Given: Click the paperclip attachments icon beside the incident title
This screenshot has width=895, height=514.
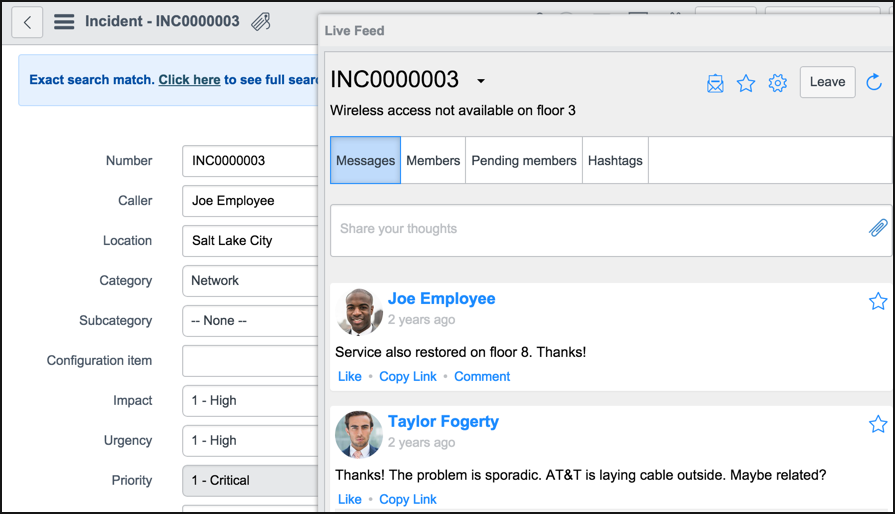Looking at the screenshot, I should [x=261, y=22].
